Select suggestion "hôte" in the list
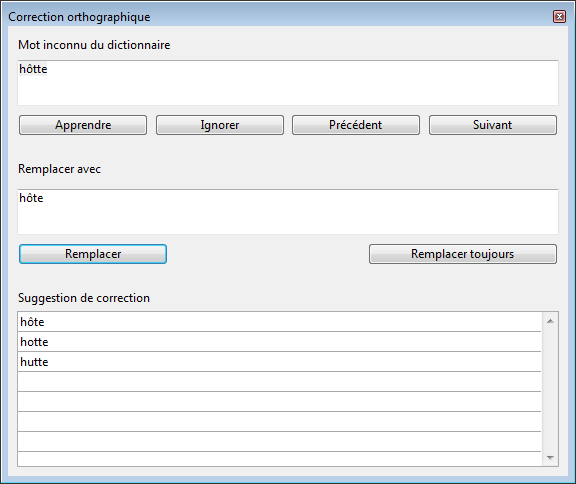The width and height of the screenshot is (576, 484). click(x=279, y=322)
